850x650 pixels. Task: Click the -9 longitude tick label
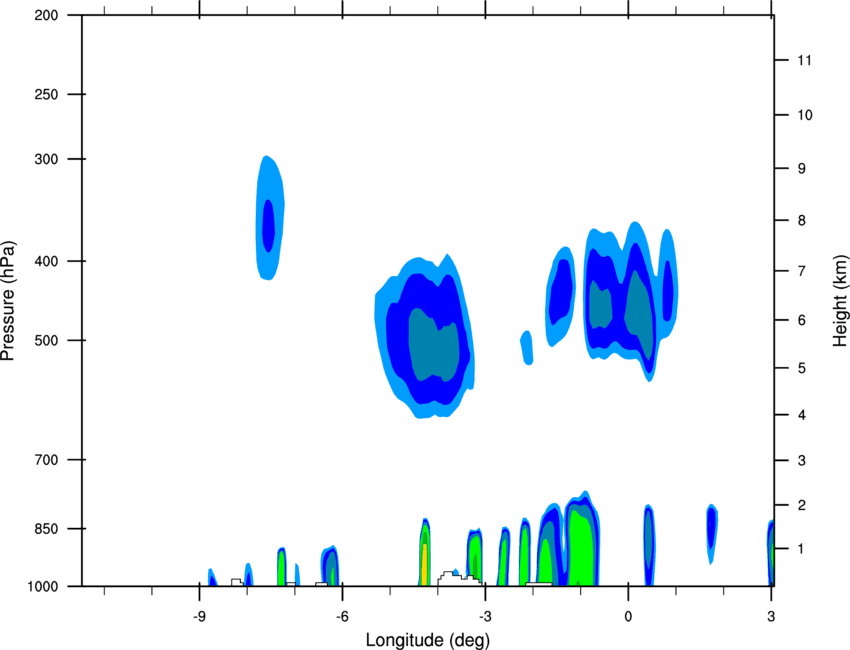click(199, 616)
